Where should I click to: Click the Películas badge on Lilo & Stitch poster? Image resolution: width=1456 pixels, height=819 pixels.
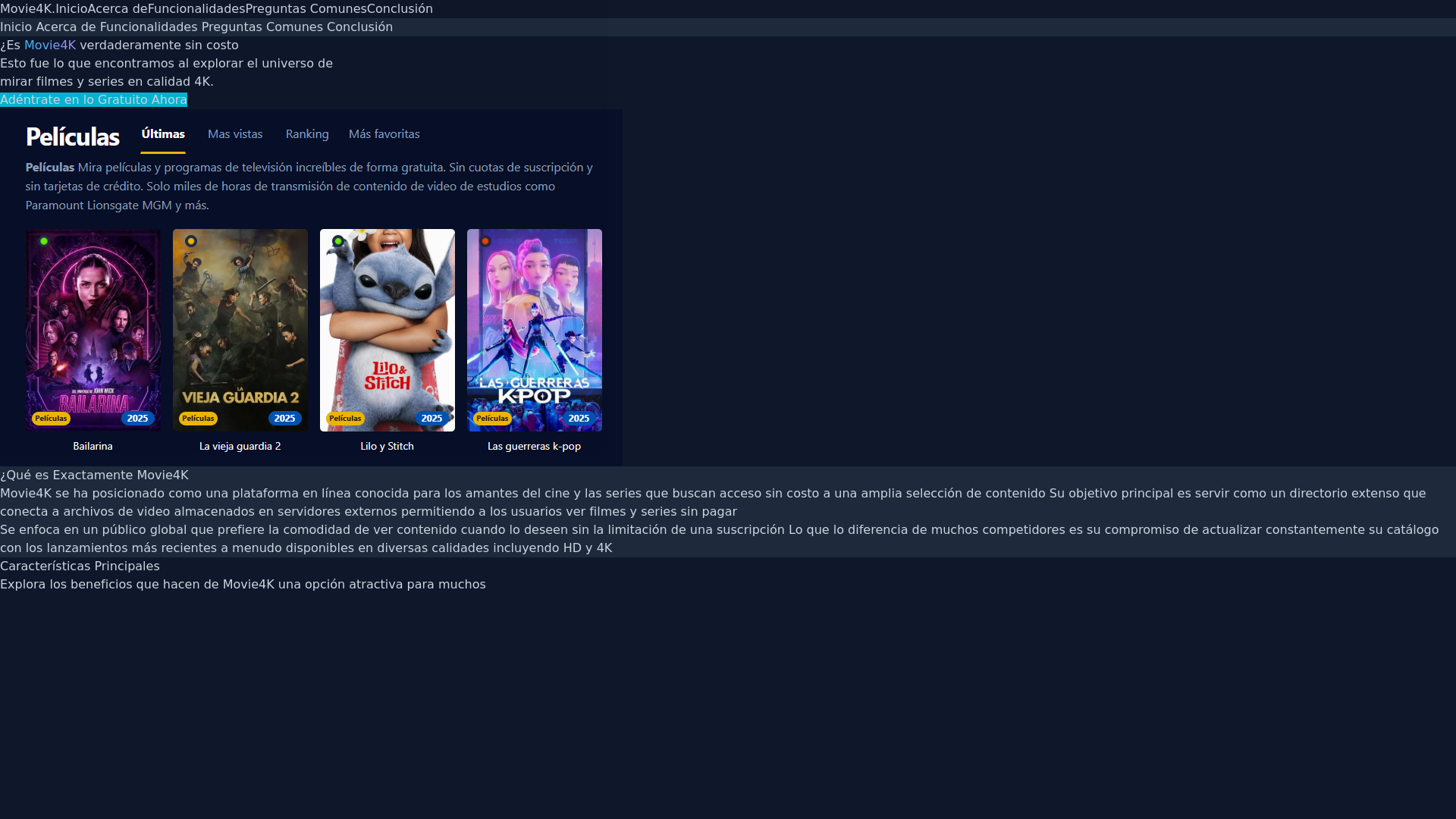pyautogui.click(x=345, y=419)
